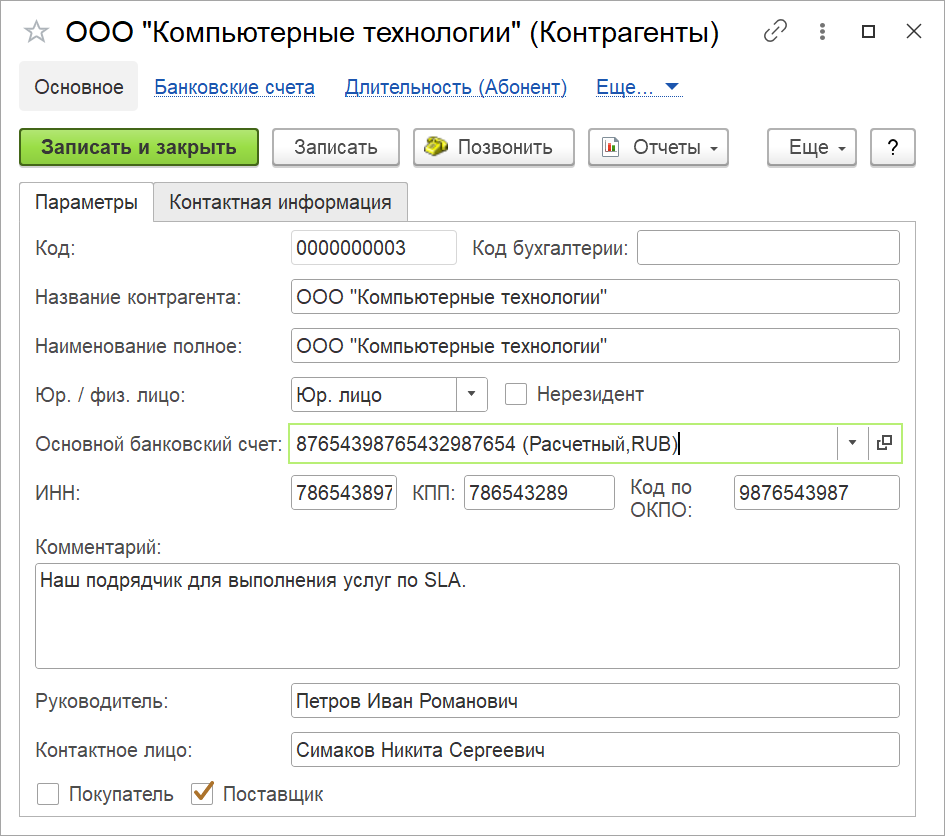Click the open-form icon beside bank account
This screenshot has width=945, height=836.
tap(884, 444)
